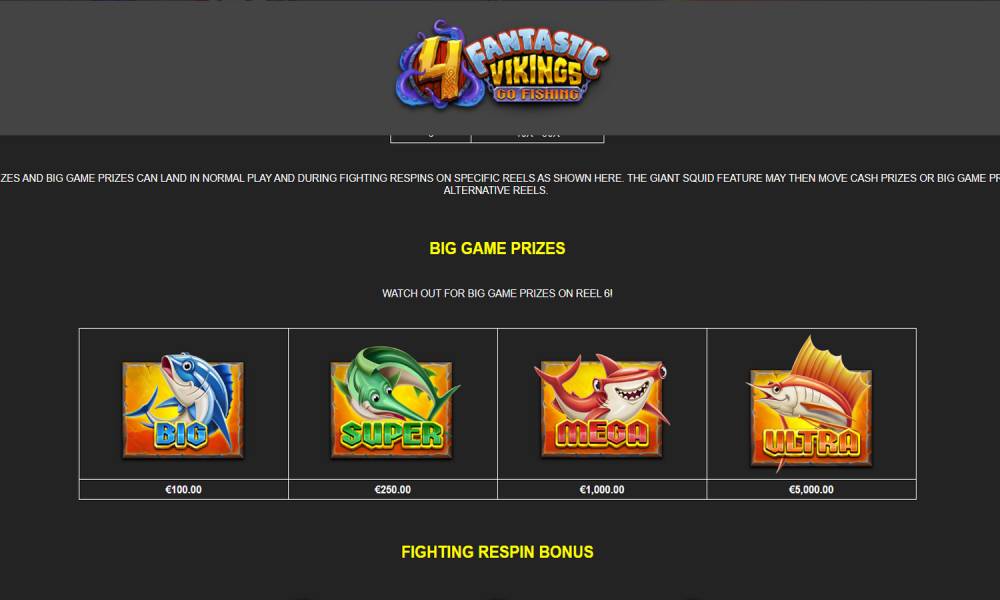Click the FIGHTING RESPIN BONUS heading
The image size is (1000, 600).
[497, 552]
